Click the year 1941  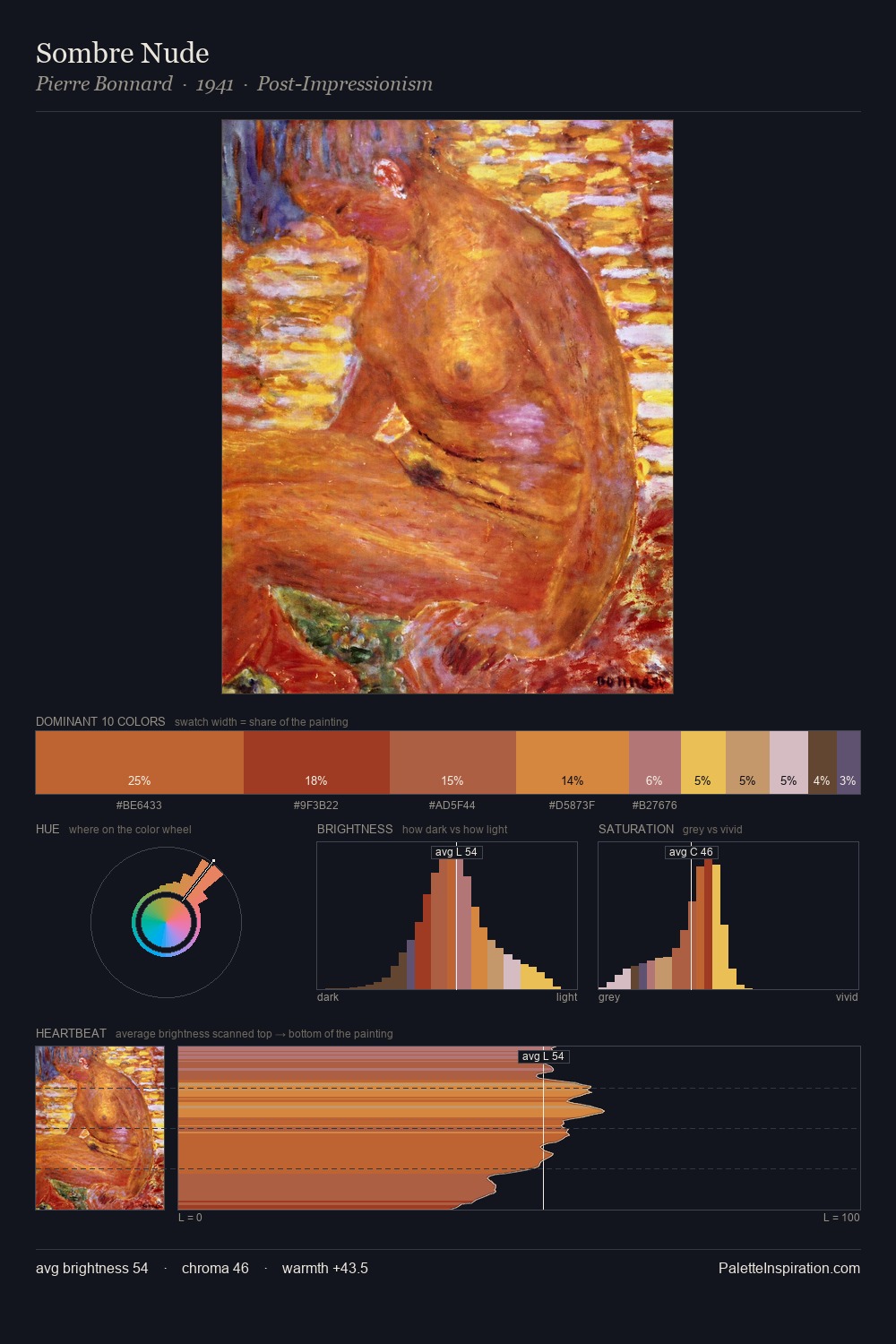tap(215, 84)
